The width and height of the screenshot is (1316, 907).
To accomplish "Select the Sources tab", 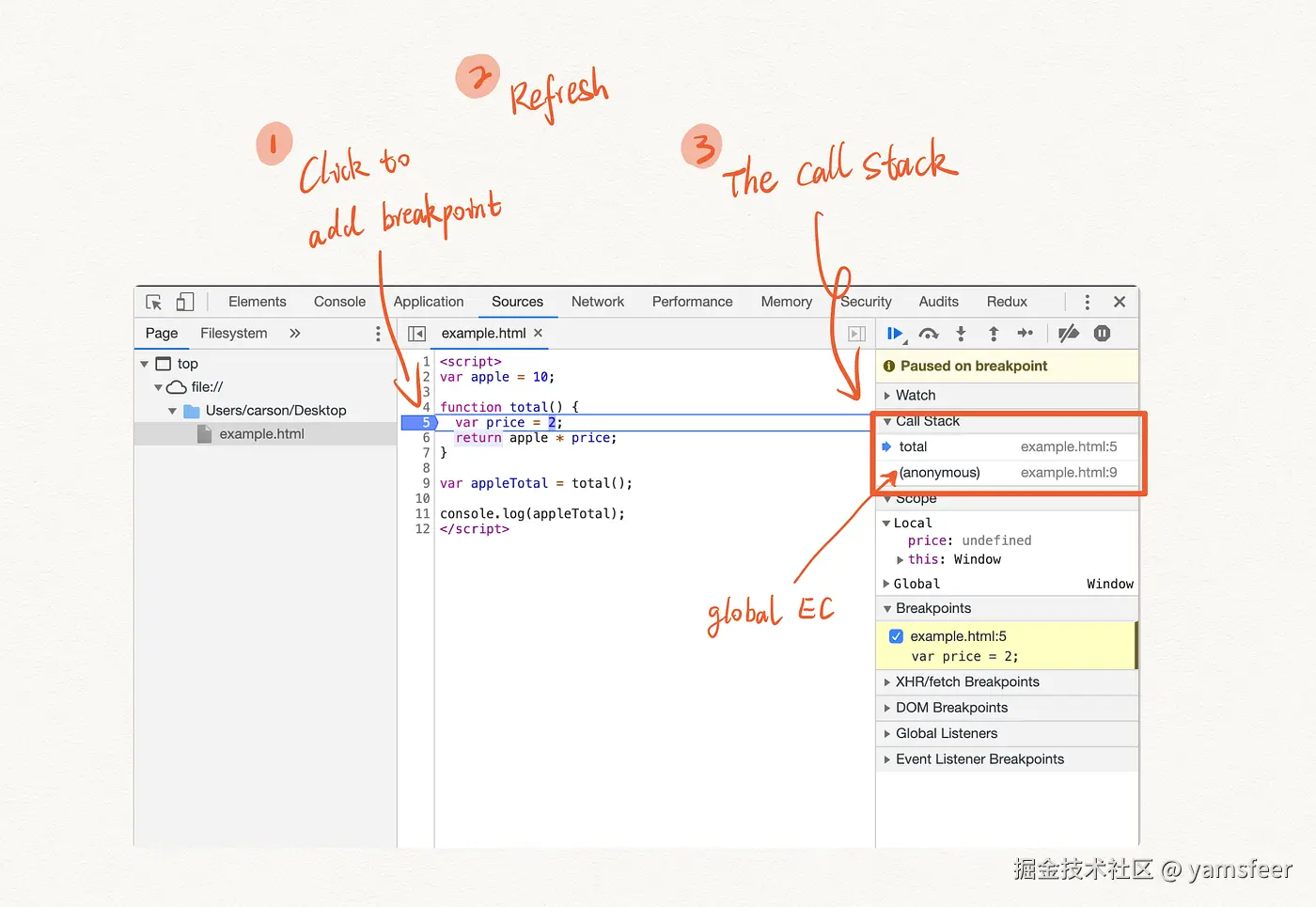I will (517, 302).
